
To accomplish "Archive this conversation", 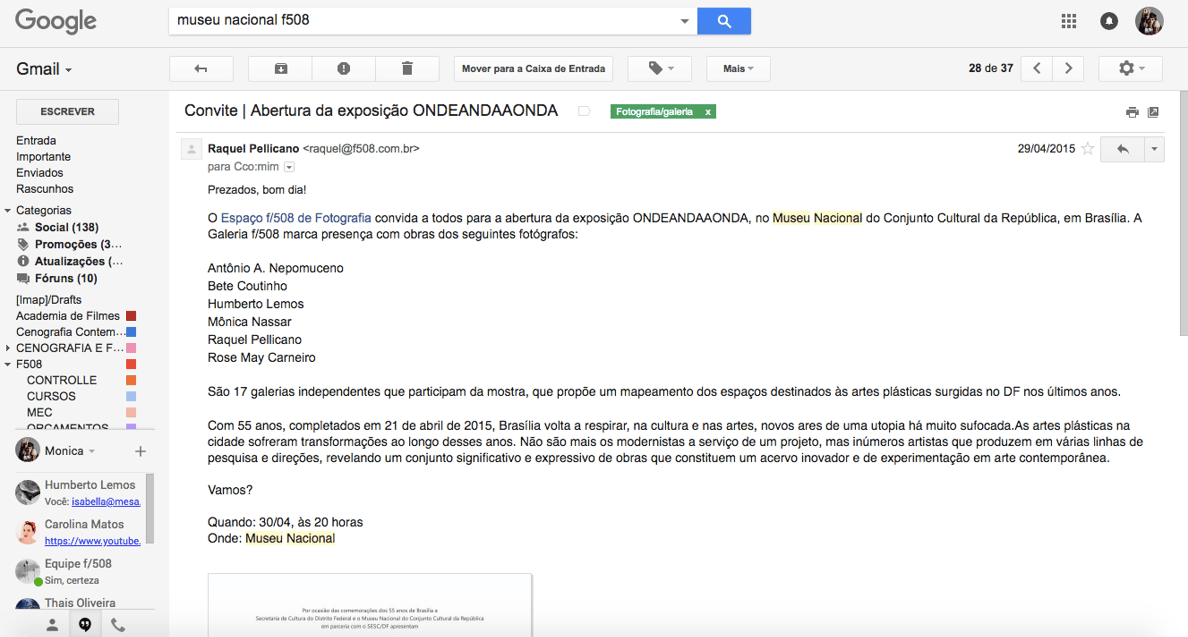I will (x=280, y=69).
